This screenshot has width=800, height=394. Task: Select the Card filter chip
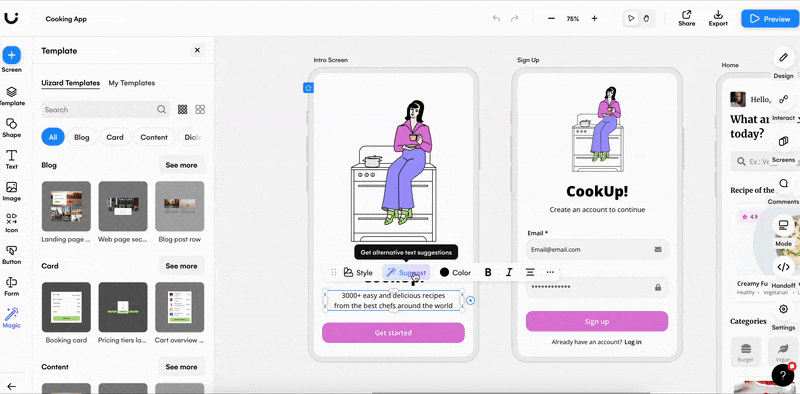115,137
